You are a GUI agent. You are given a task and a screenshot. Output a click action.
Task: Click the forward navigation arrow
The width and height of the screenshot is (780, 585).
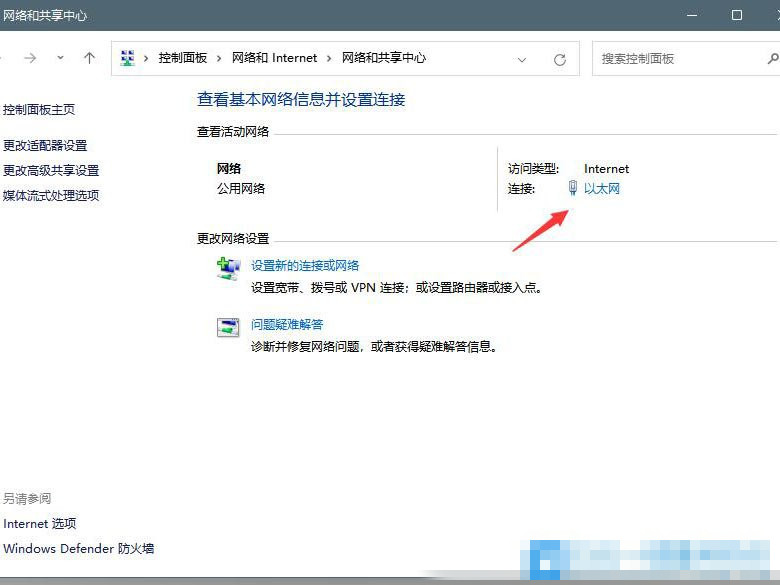30,58
